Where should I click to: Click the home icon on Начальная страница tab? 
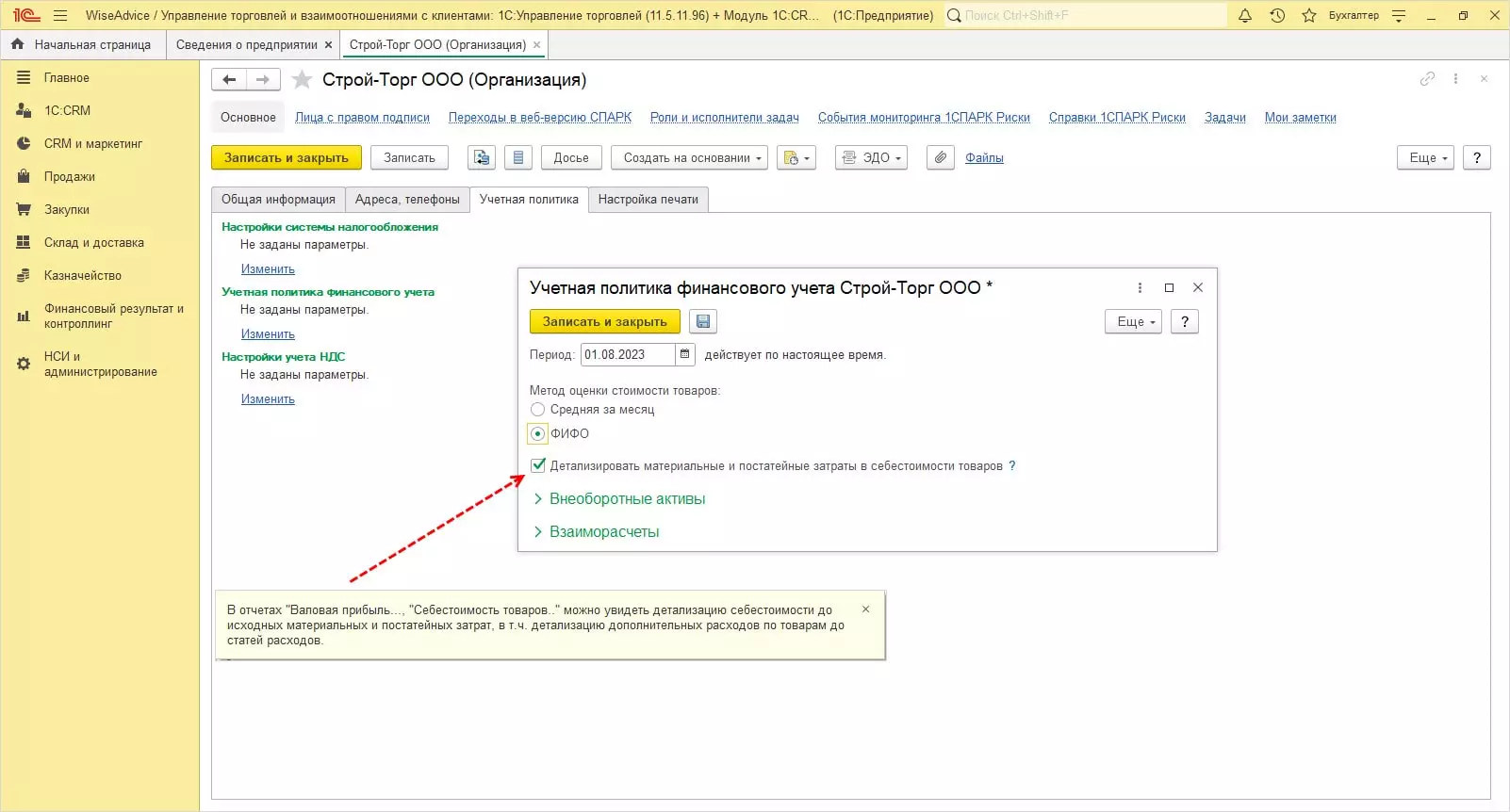pyautogui.click(x=17, y=44)
